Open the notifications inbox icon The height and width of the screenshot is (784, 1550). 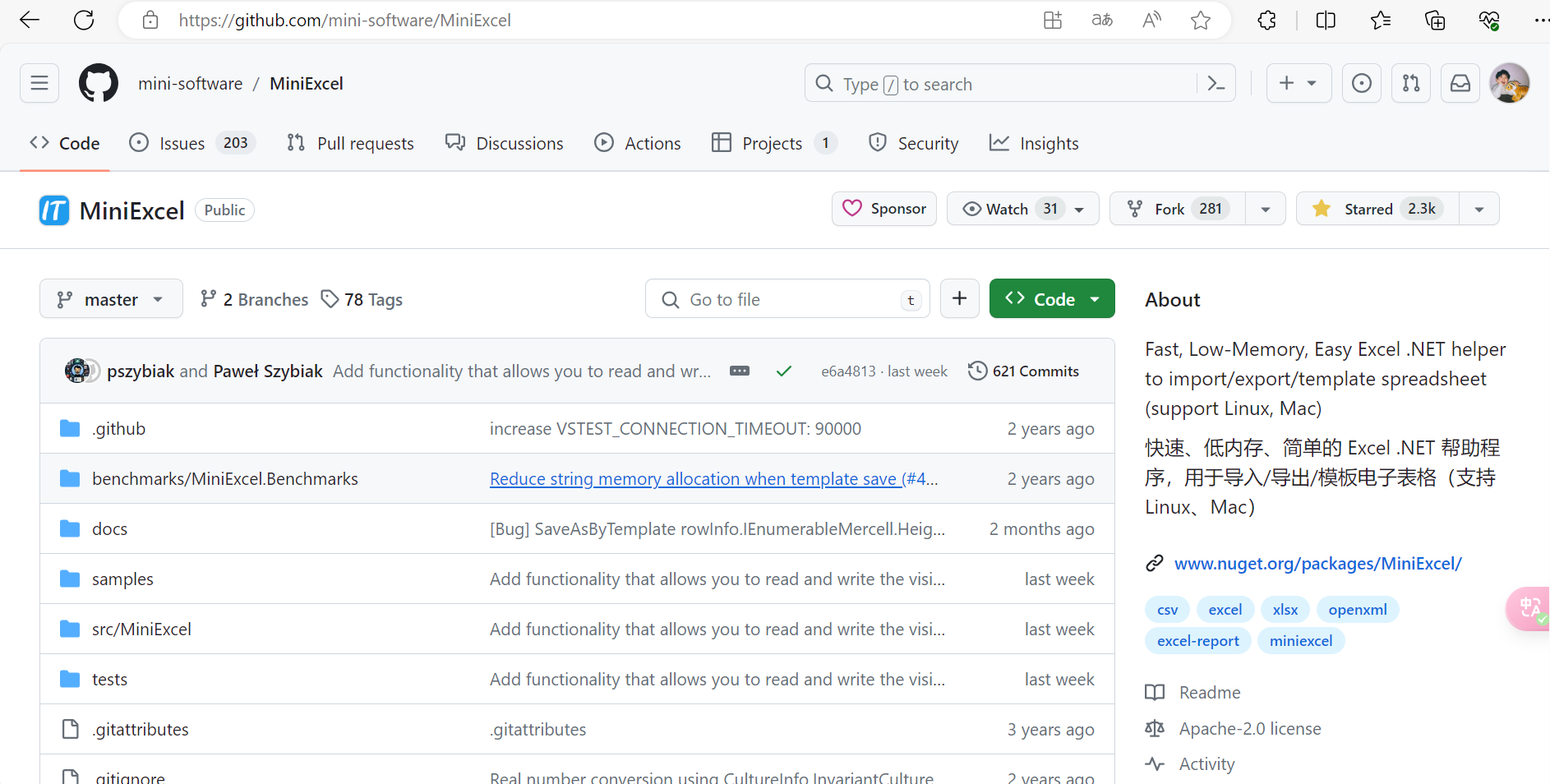[x=1460, y=83]
